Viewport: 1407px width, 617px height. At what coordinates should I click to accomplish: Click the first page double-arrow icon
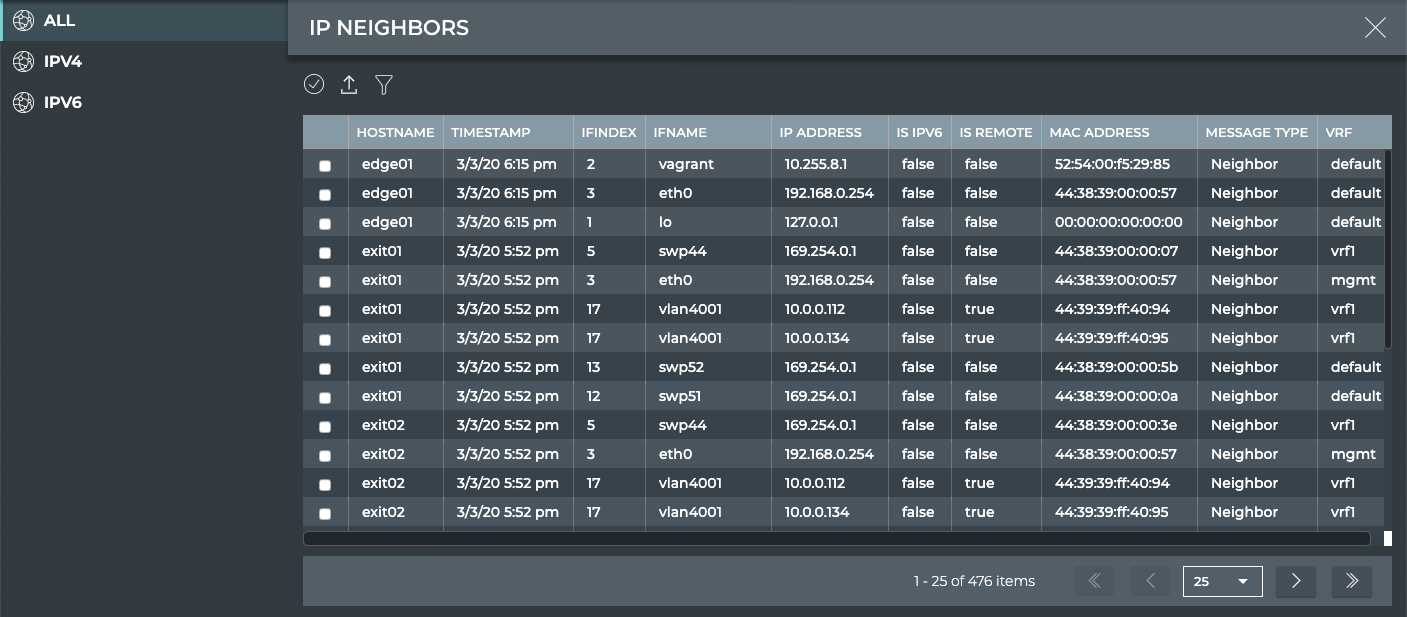coord(1094,581)
